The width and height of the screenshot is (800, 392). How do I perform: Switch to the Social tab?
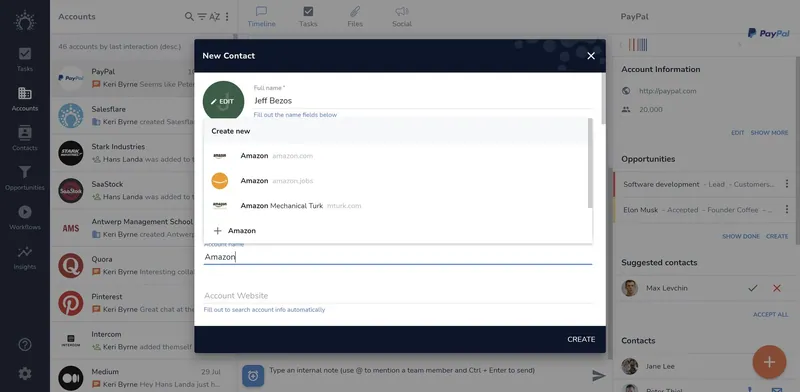[x=402, y=17]
